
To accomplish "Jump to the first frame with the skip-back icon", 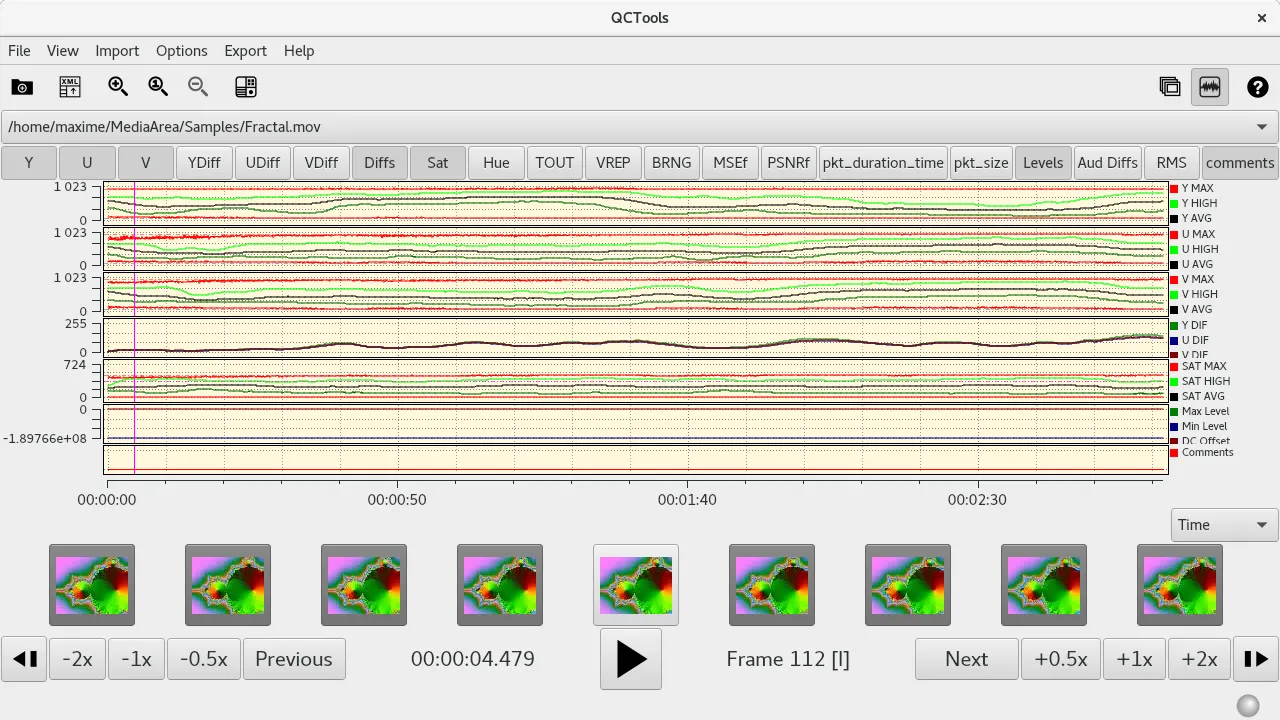I will pyautogui.click(x=25, y=659).
